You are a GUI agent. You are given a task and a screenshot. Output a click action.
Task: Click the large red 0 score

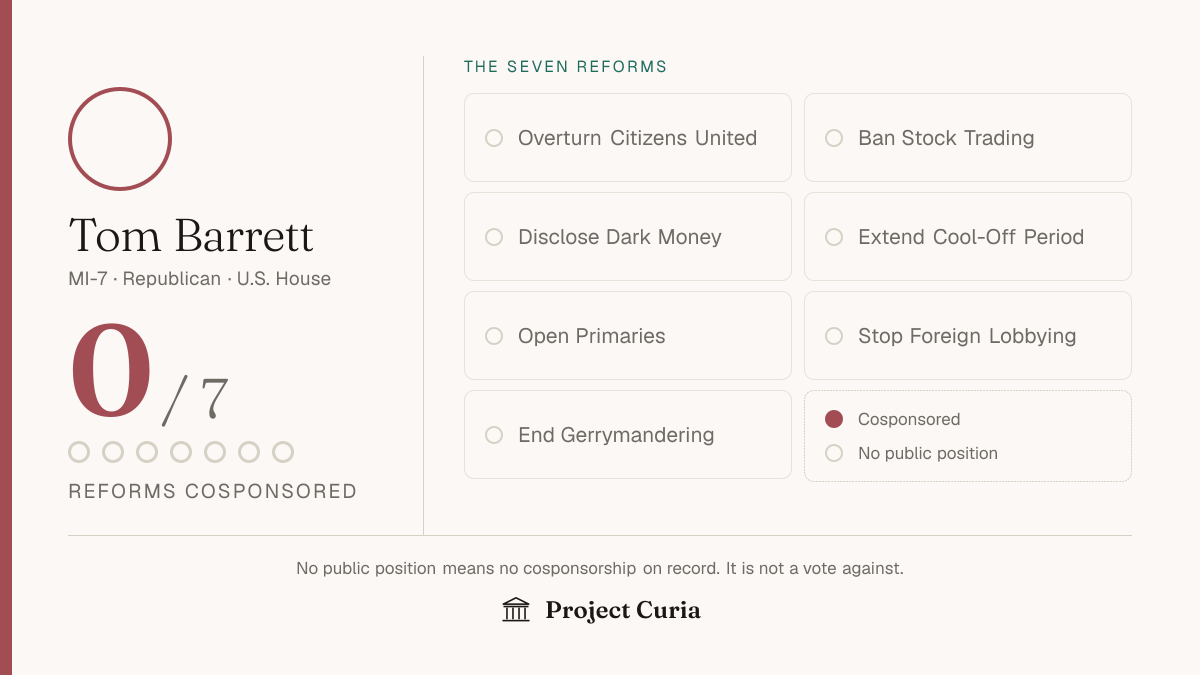point(112,371)
